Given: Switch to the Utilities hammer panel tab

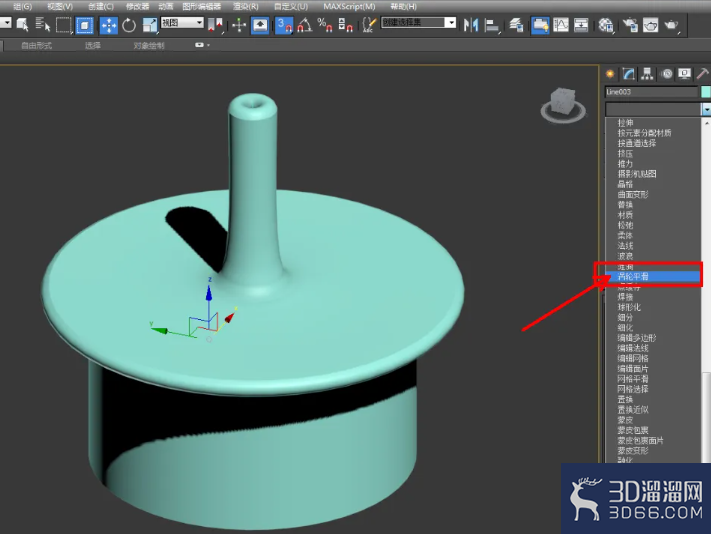Looking at the screenshot, I should point(703,73).
